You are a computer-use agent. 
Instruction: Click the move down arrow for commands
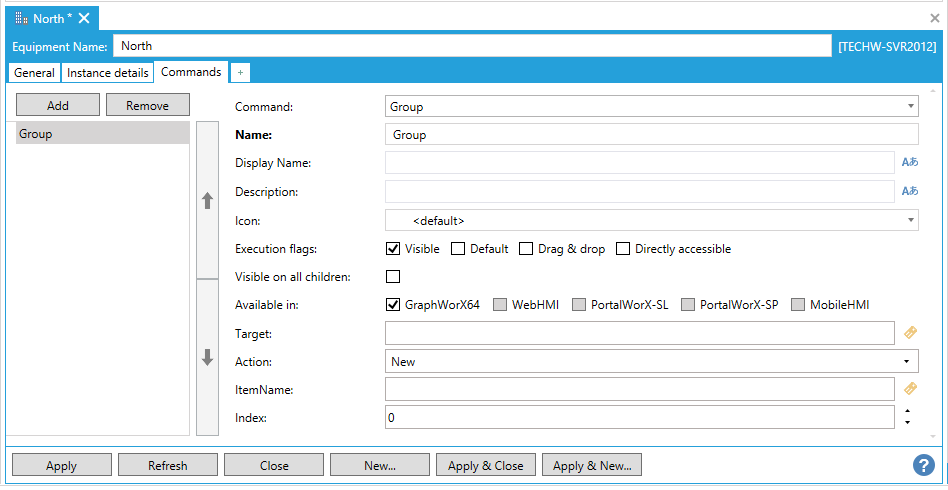(x=208, y=357)
